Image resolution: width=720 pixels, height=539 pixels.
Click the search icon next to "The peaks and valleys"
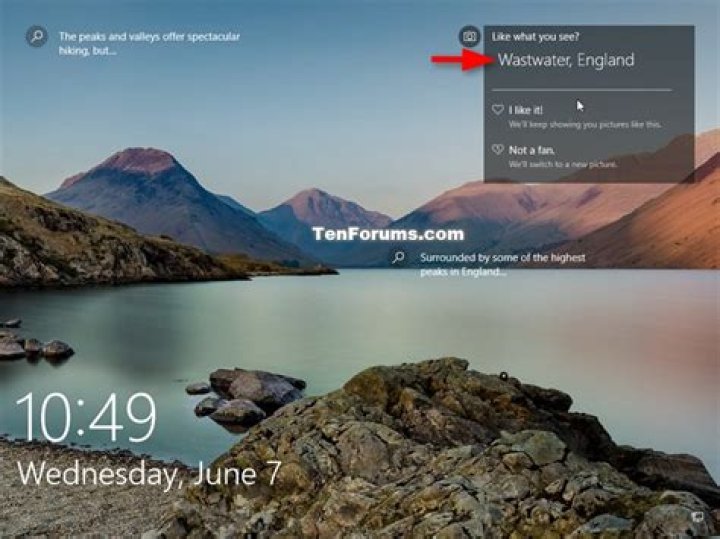[37, 36]
